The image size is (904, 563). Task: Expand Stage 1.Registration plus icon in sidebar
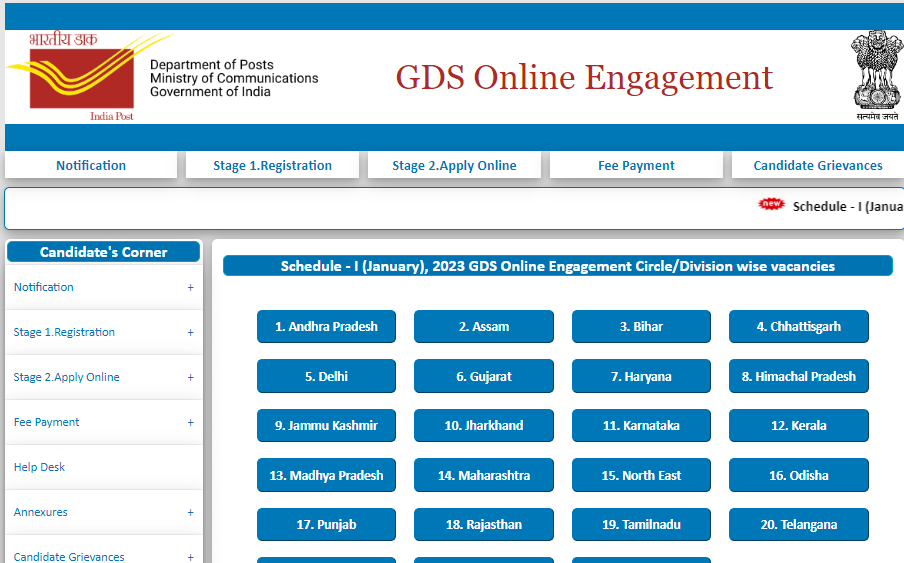coord(190,332)
